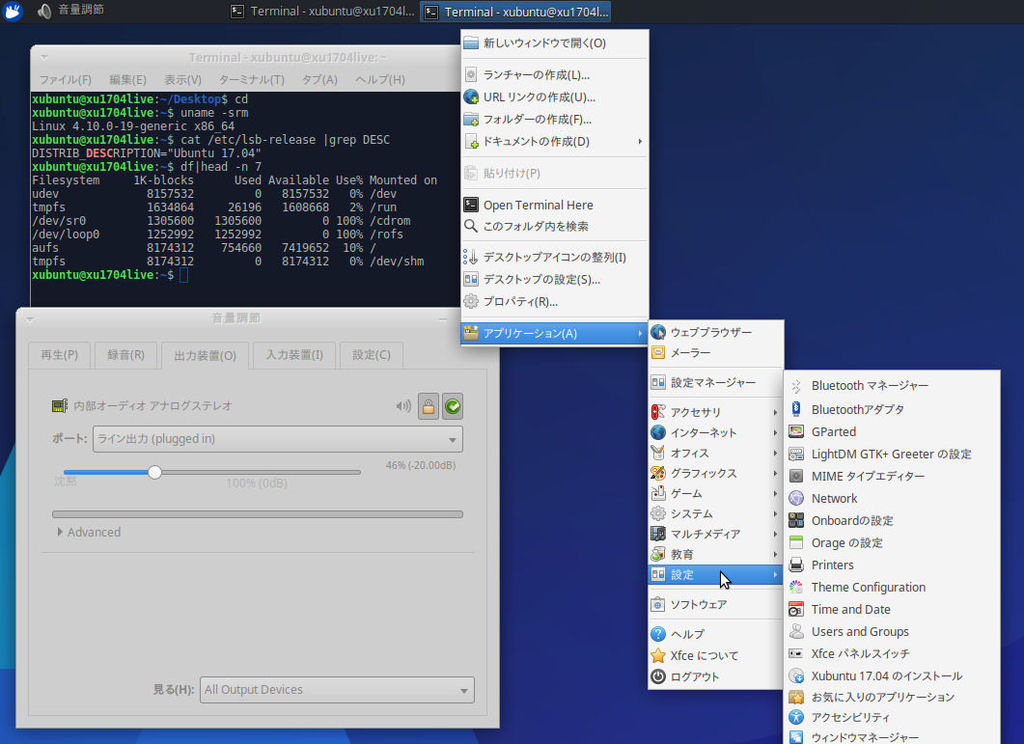Click the volume slider handle at 46%
This screenshot has width=1024, height=744.
tap(155, 472)
